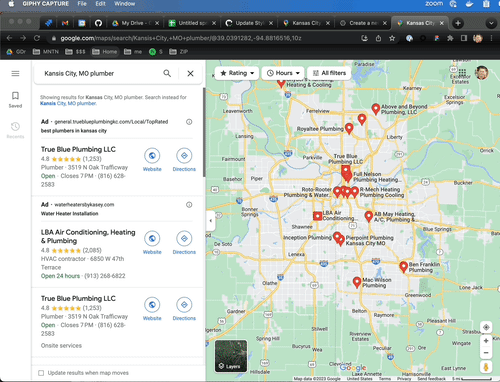Clear the search with the X icon
Viewport: 500px width, 382px height.
click(x=190, y=73)
